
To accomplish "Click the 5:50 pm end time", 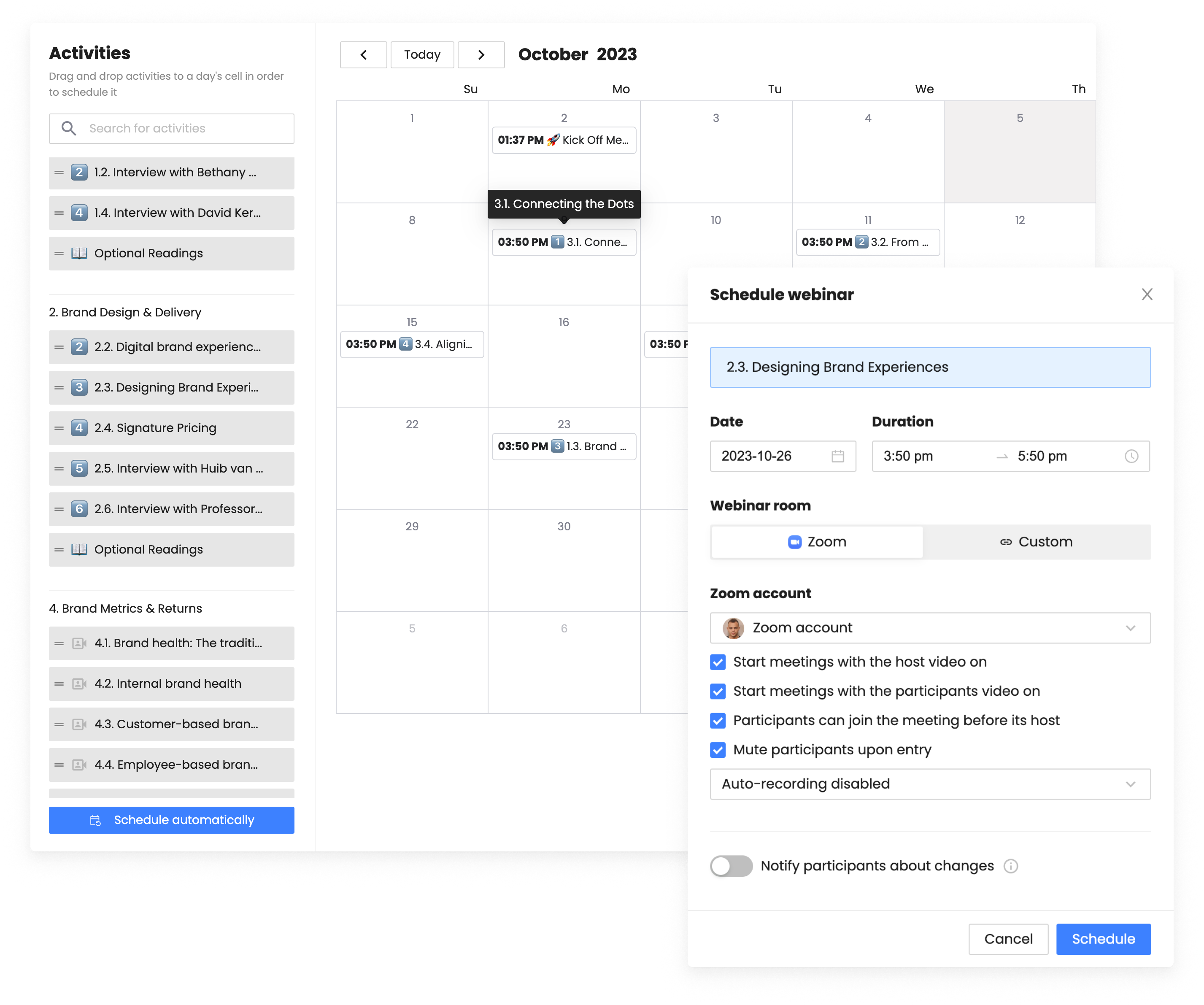I will [1042, 457].
